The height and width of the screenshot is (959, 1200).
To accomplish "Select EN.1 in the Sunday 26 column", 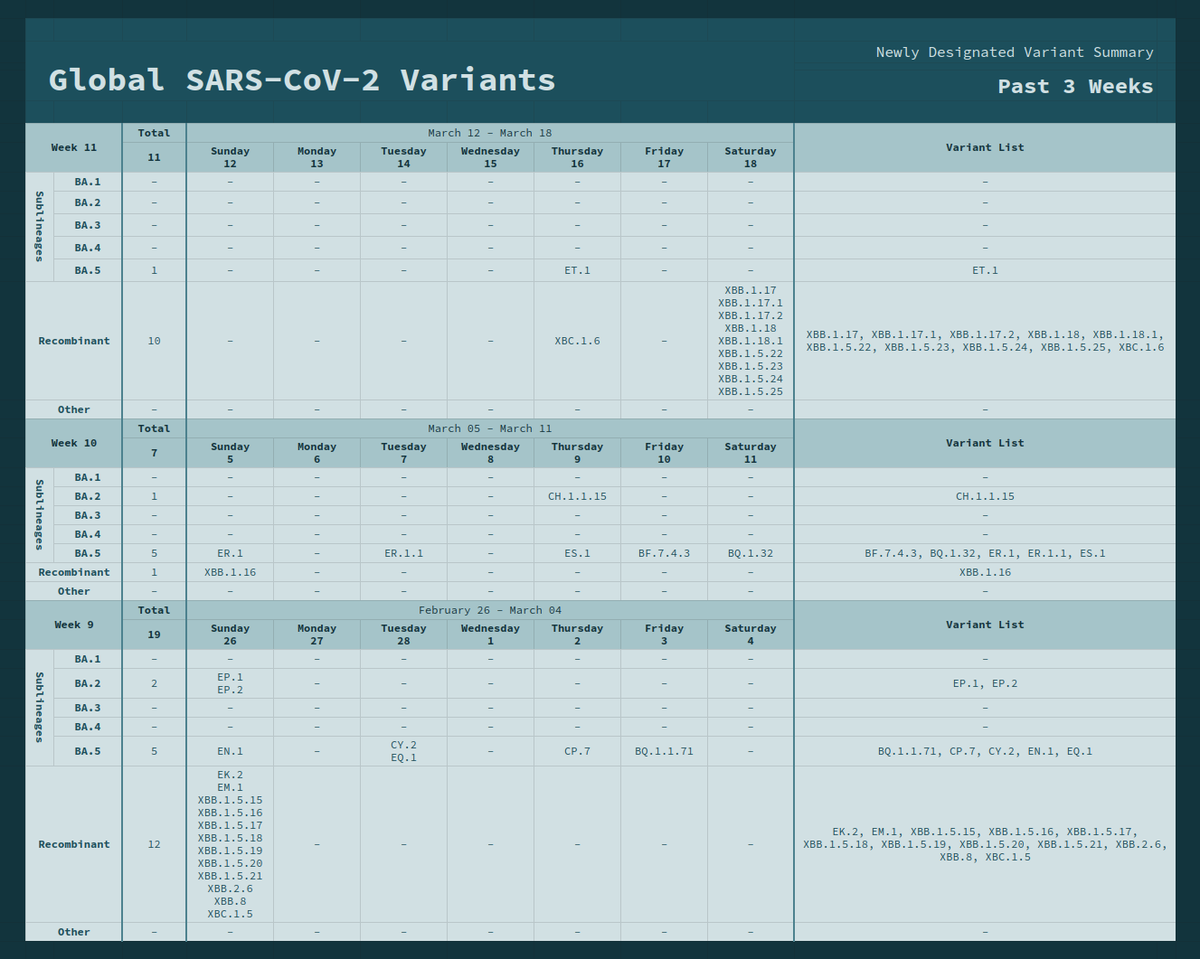I will click(230, 751).
